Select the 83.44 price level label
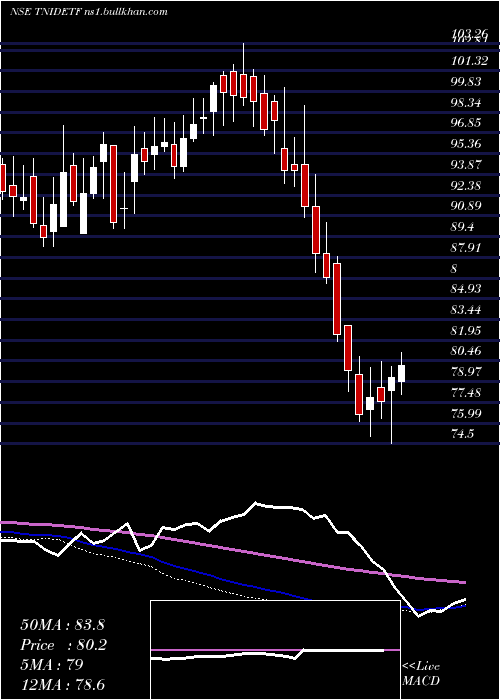Image resolution: width=500 pixels, height=700 pixels. click(x=466, y=310)
